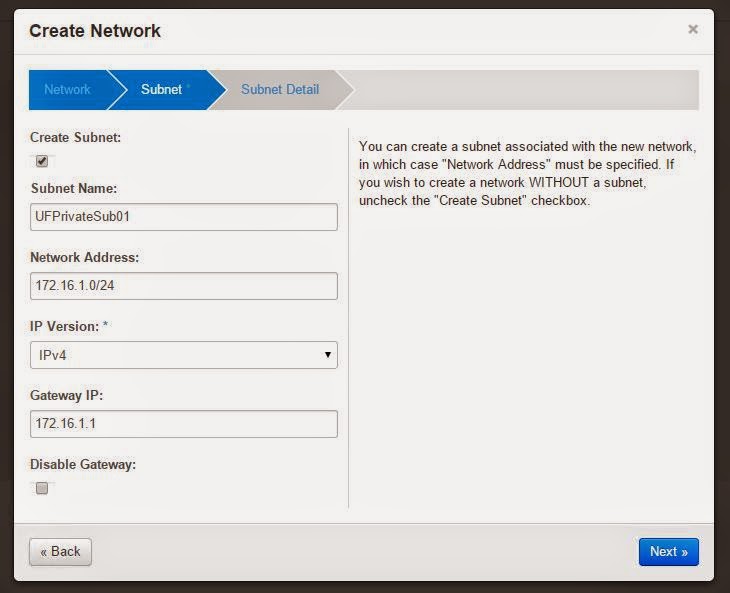Proceed with the Next button
Image resolution: width=730 pixels, height=593 pixels.
[669, 552]
